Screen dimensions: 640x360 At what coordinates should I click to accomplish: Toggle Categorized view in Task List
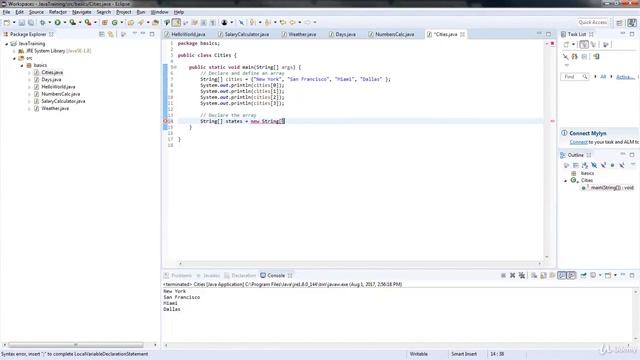(x=584, y=44)
